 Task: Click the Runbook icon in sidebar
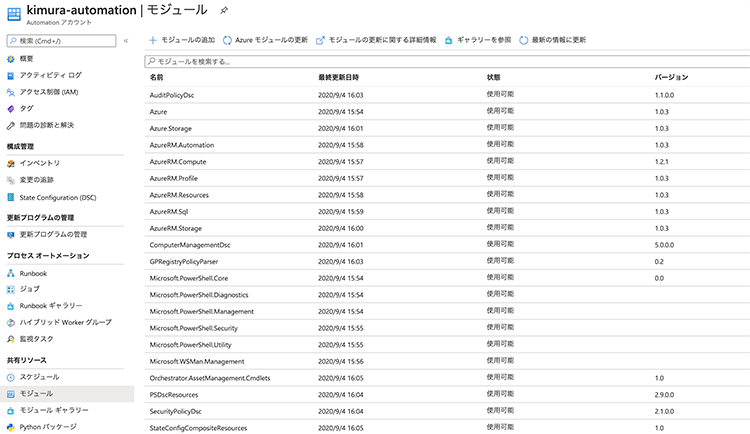12,272
